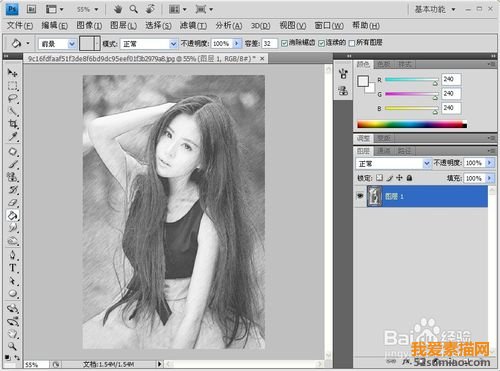Select the Clone Stamp tool
500x371 pixels.
point(13,177)
